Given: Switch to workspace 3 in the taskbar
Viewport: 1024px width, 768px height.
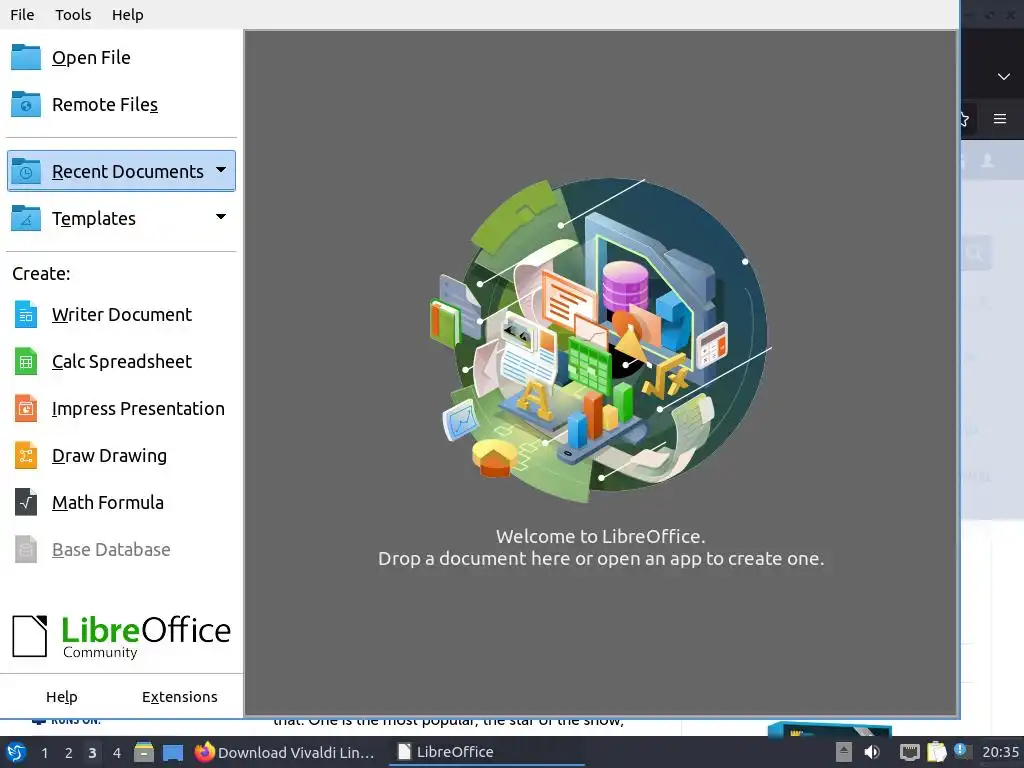Looking at the screenshot, I should point(92,753).
